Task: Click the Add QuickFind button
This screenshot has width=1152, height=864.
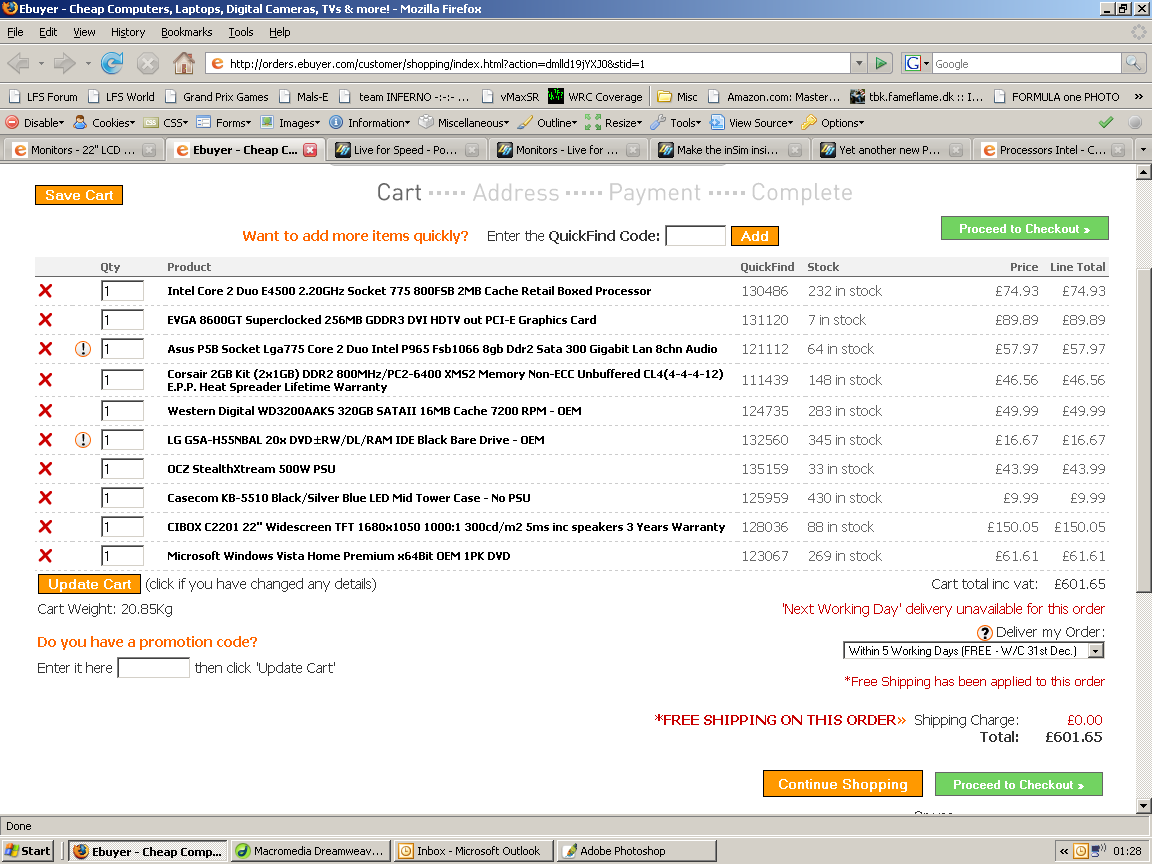Action: tap(755, 236)
